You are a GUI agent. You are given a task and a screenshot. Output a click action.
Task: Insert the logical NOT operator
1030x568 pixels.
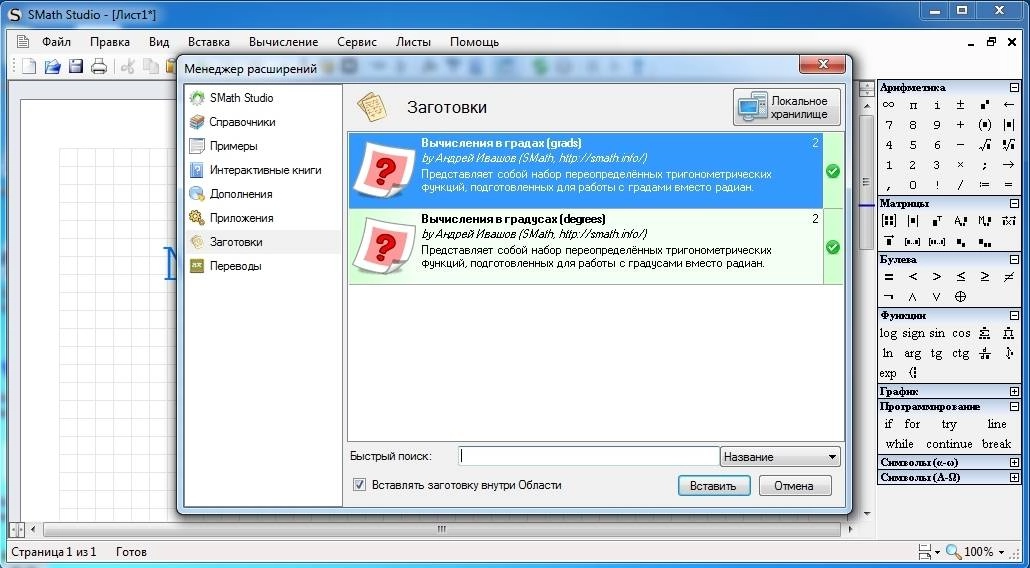(x=889, y=297)
